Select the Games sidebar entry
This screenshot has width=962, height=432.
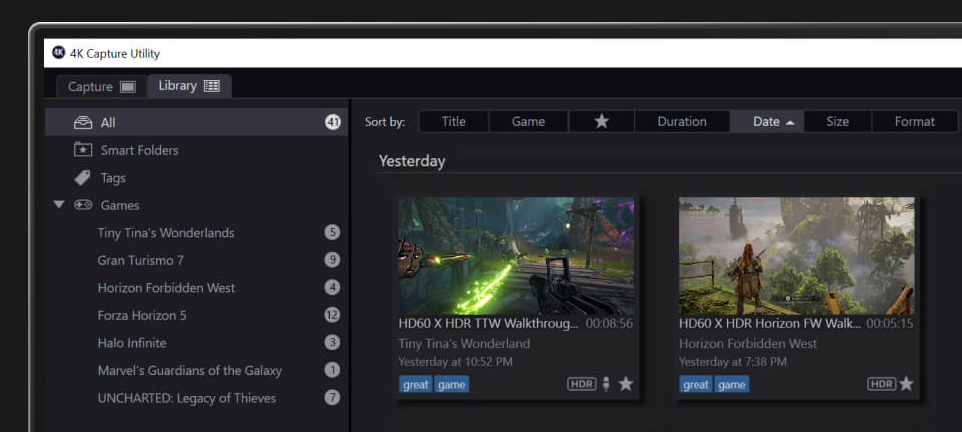[120, 205]
